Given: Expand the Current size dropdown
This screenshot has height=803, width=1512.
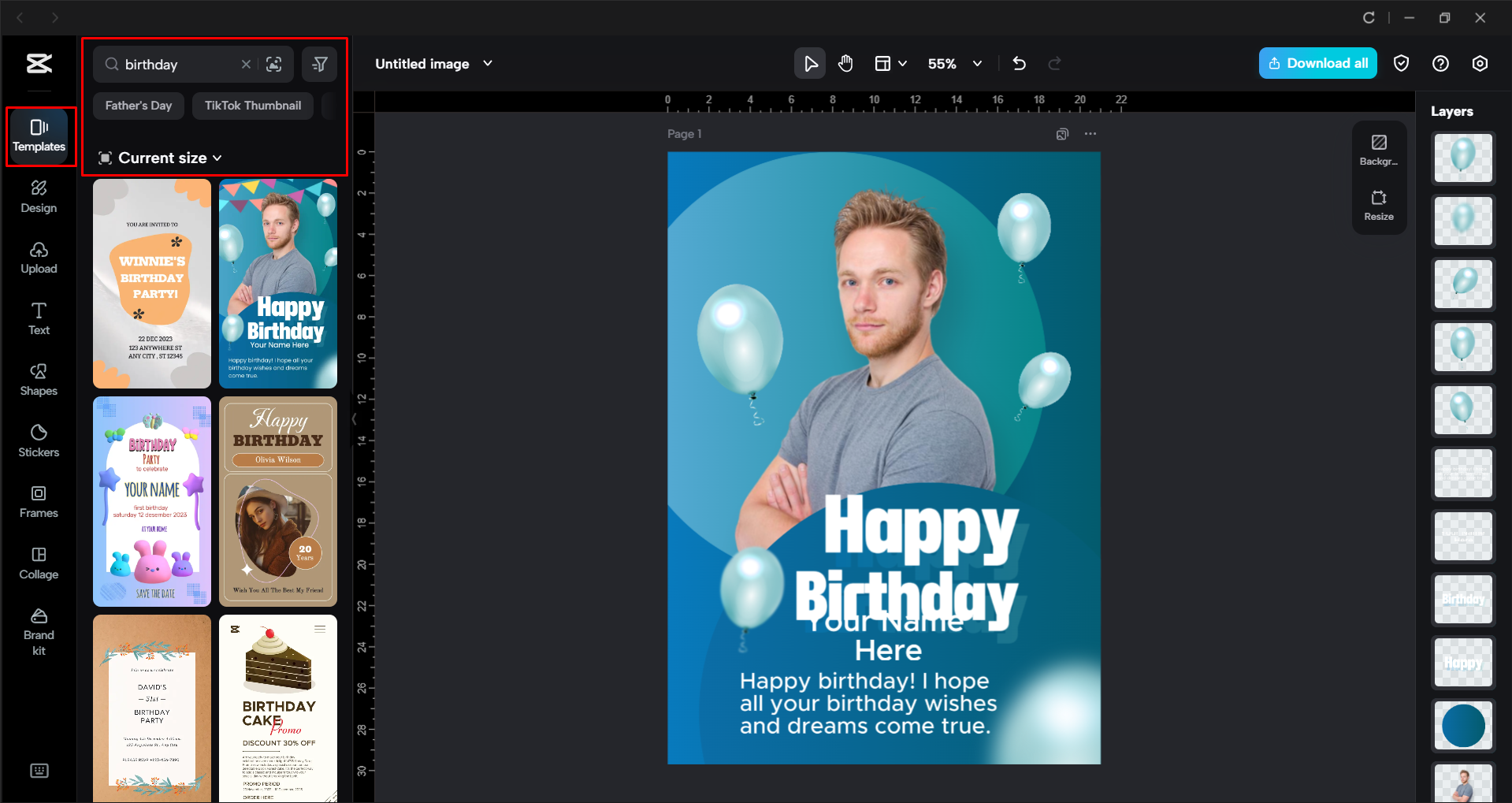Looking at the screenshot, I should 161,158.
